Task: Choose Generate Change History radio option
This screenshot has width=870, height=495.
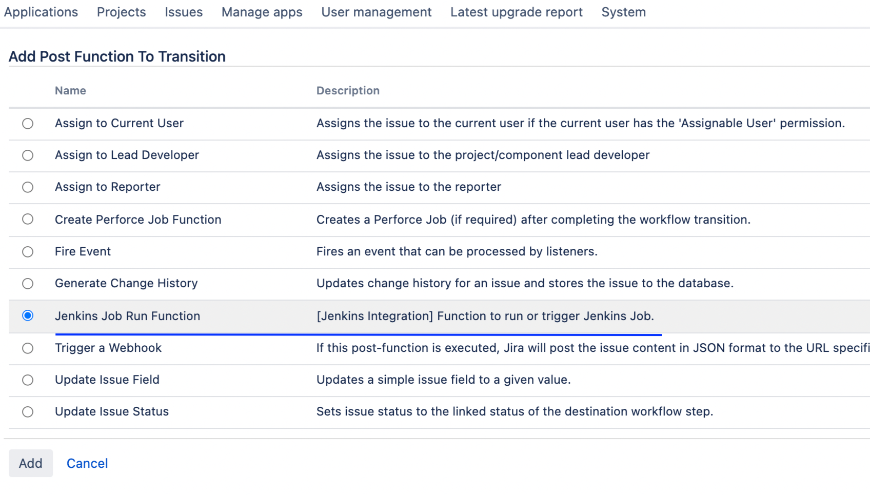Action: pos(27,283)
